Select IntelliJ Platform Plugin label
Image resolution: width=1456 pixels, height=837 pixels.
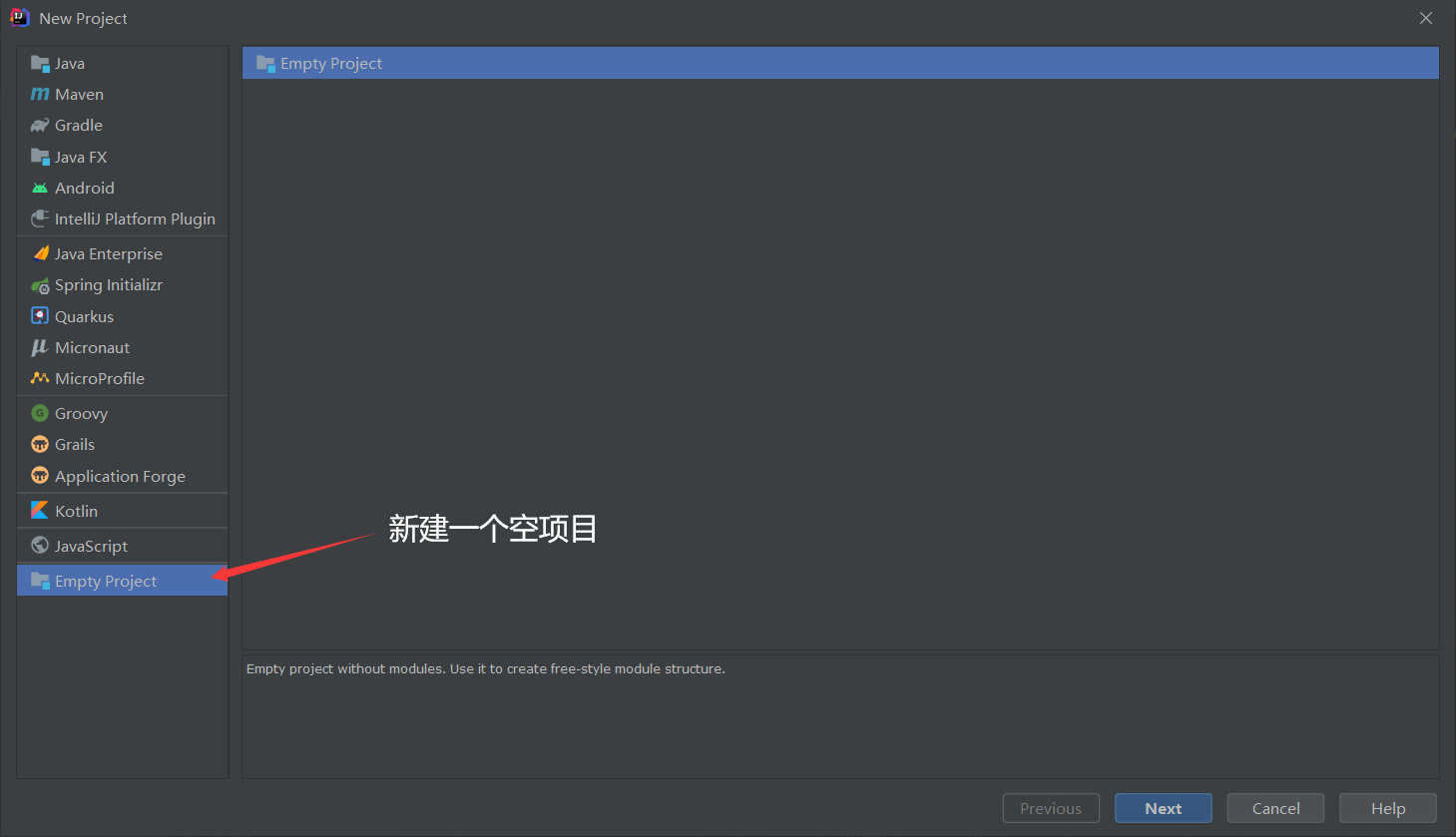click(135, 218)
